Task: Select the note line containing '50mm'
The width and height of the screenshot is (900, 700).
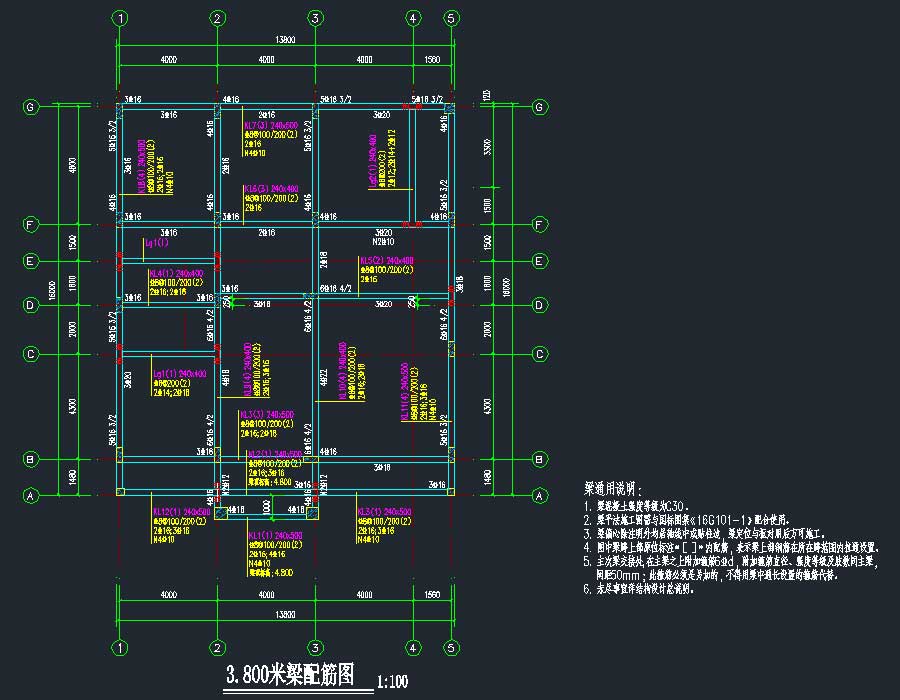Action: (x=716, y=574)
